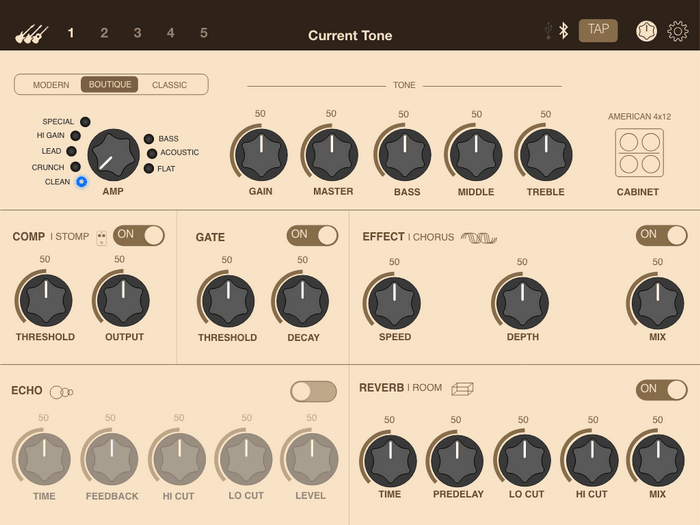The width and height of the screenshot is (700, 525).
Task: Select preset slot number 3
Action: coord(138,33)
